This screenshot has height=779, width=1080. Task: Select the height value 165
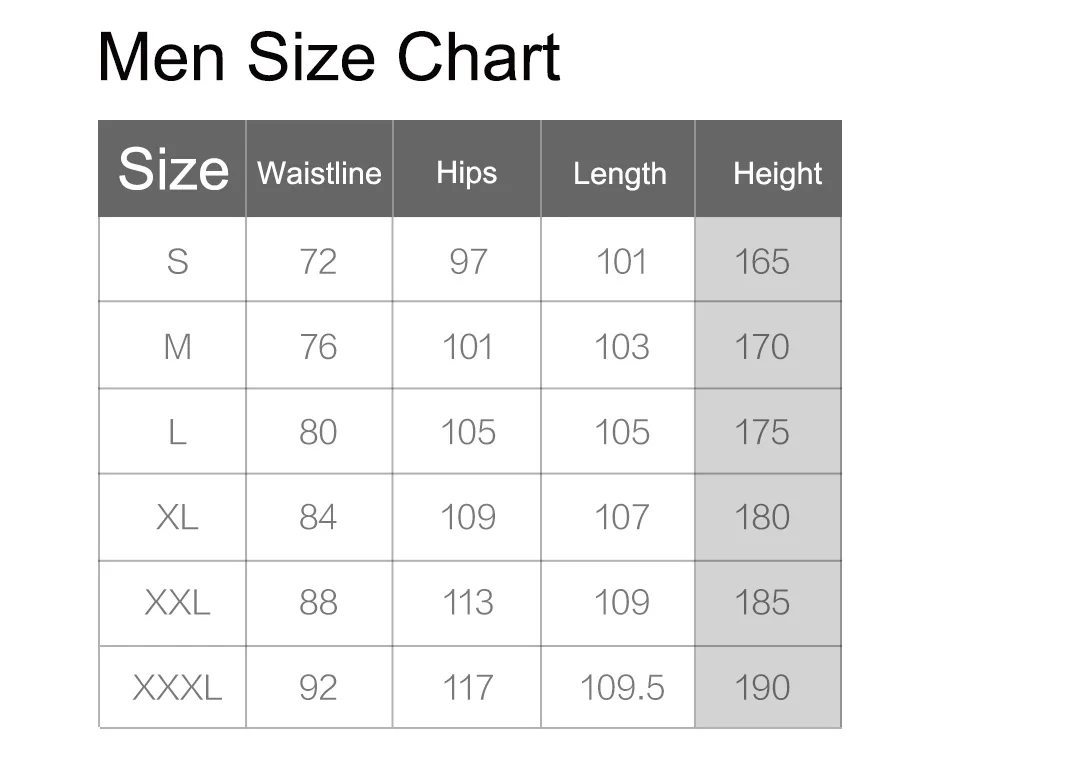[762, 262]
